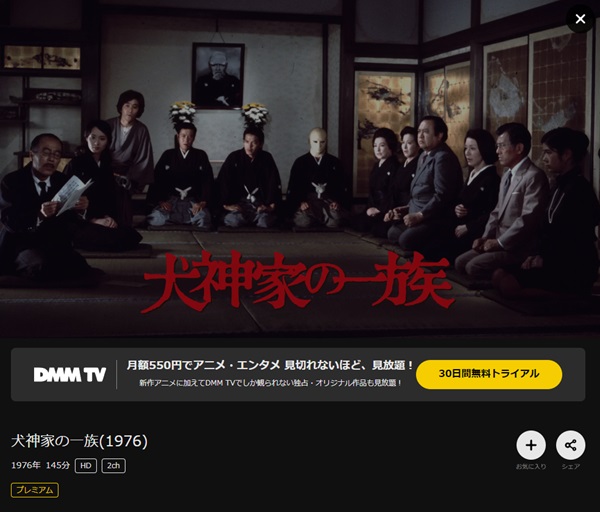Click the 145分 runtime label
The height and width of the screenshot is (512, 600).
point(58,466)
